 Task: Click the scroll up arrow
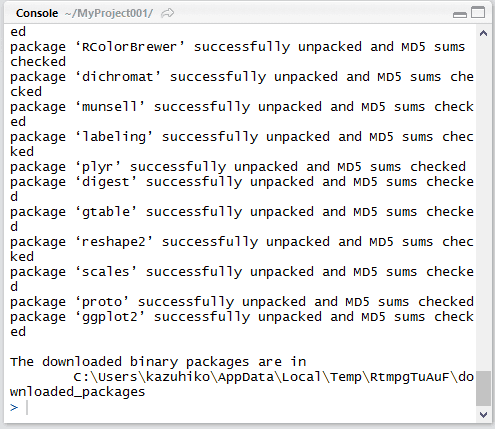click(483, 33)
